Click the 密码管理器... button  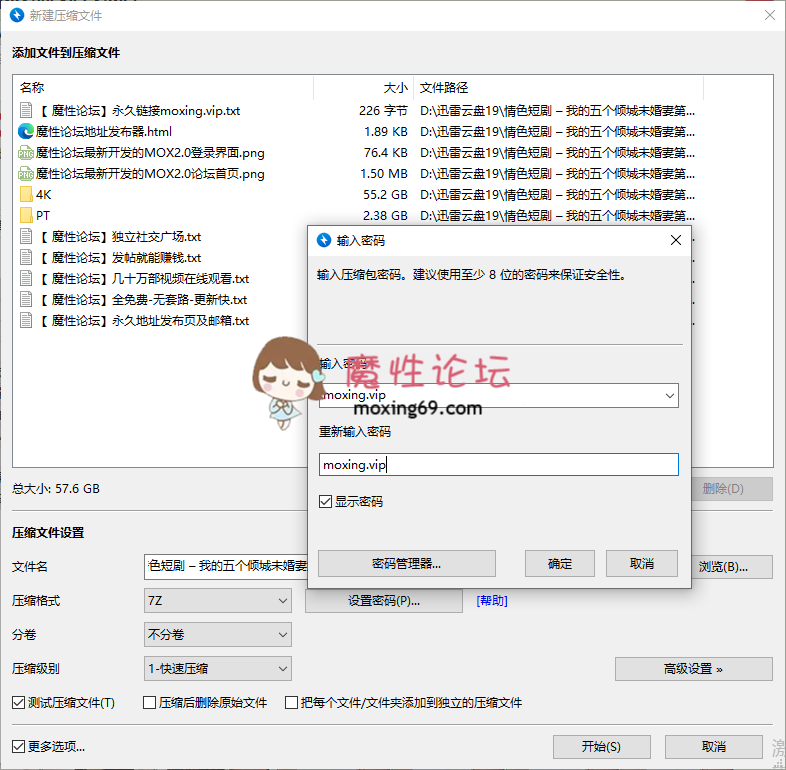(407, 563)
